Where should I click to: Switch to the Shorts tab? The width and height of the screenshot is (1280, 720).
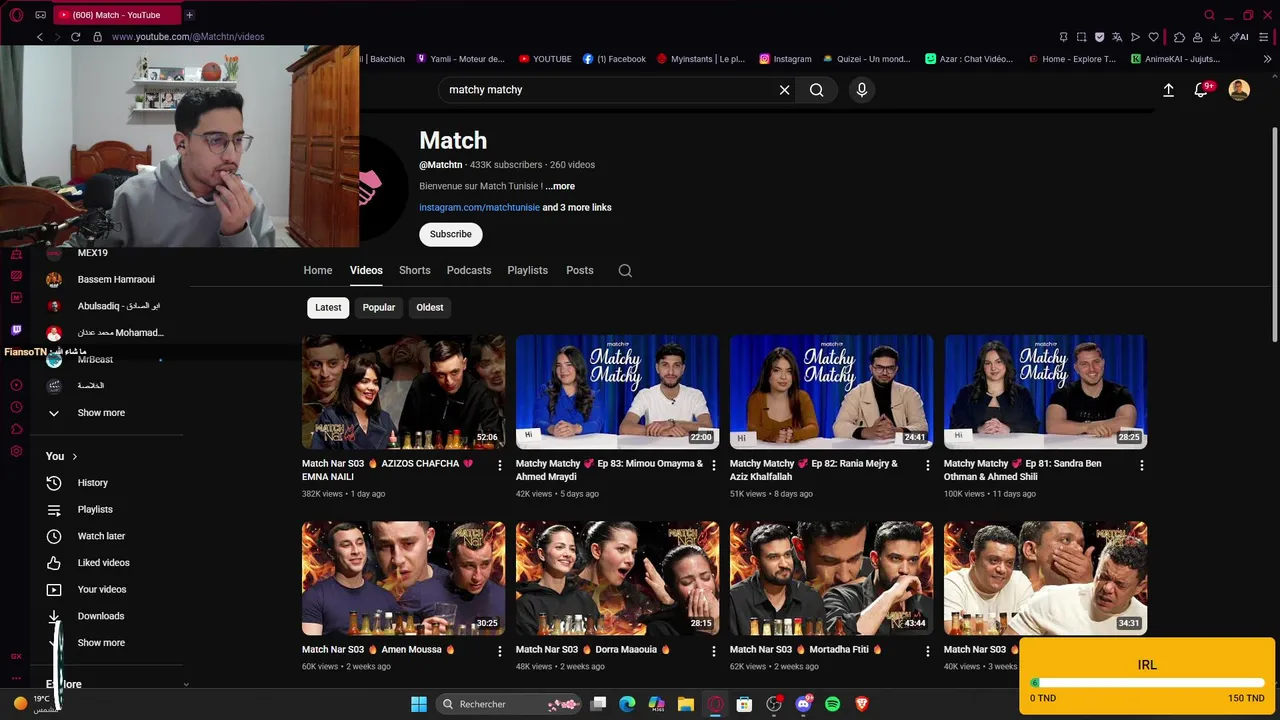coord(414,270)
